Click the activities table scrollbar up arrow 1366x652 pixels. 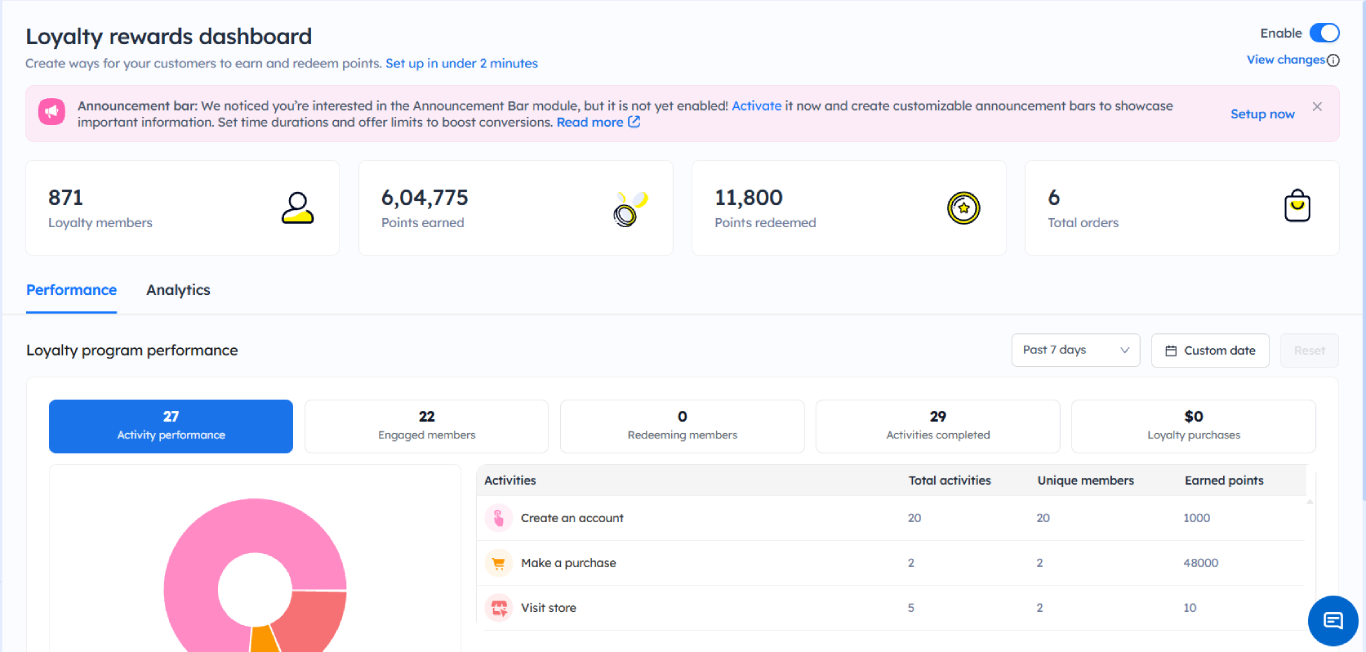point(1311,502)
